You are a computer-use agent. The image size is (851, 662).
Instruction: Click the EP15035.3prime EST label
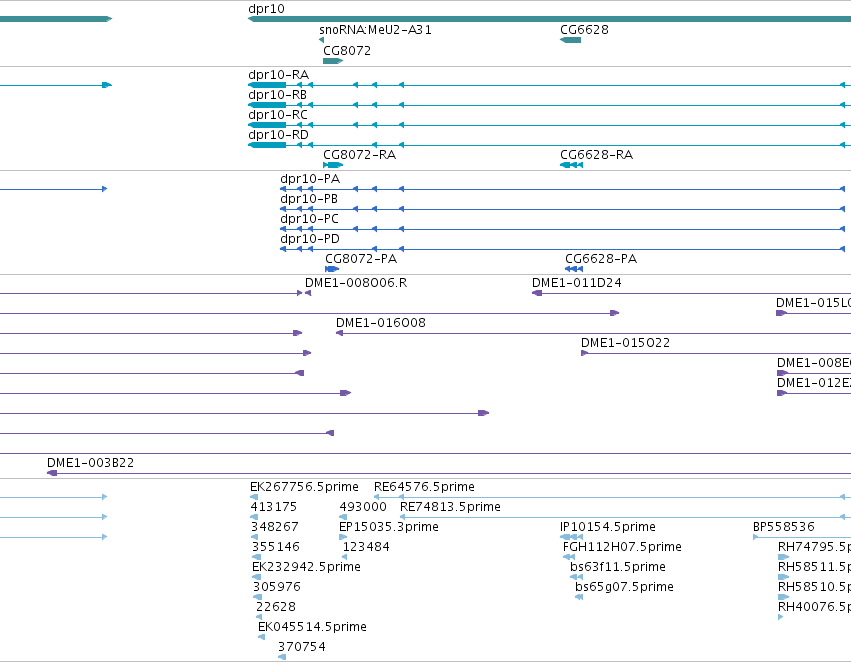tap(389, 527)
